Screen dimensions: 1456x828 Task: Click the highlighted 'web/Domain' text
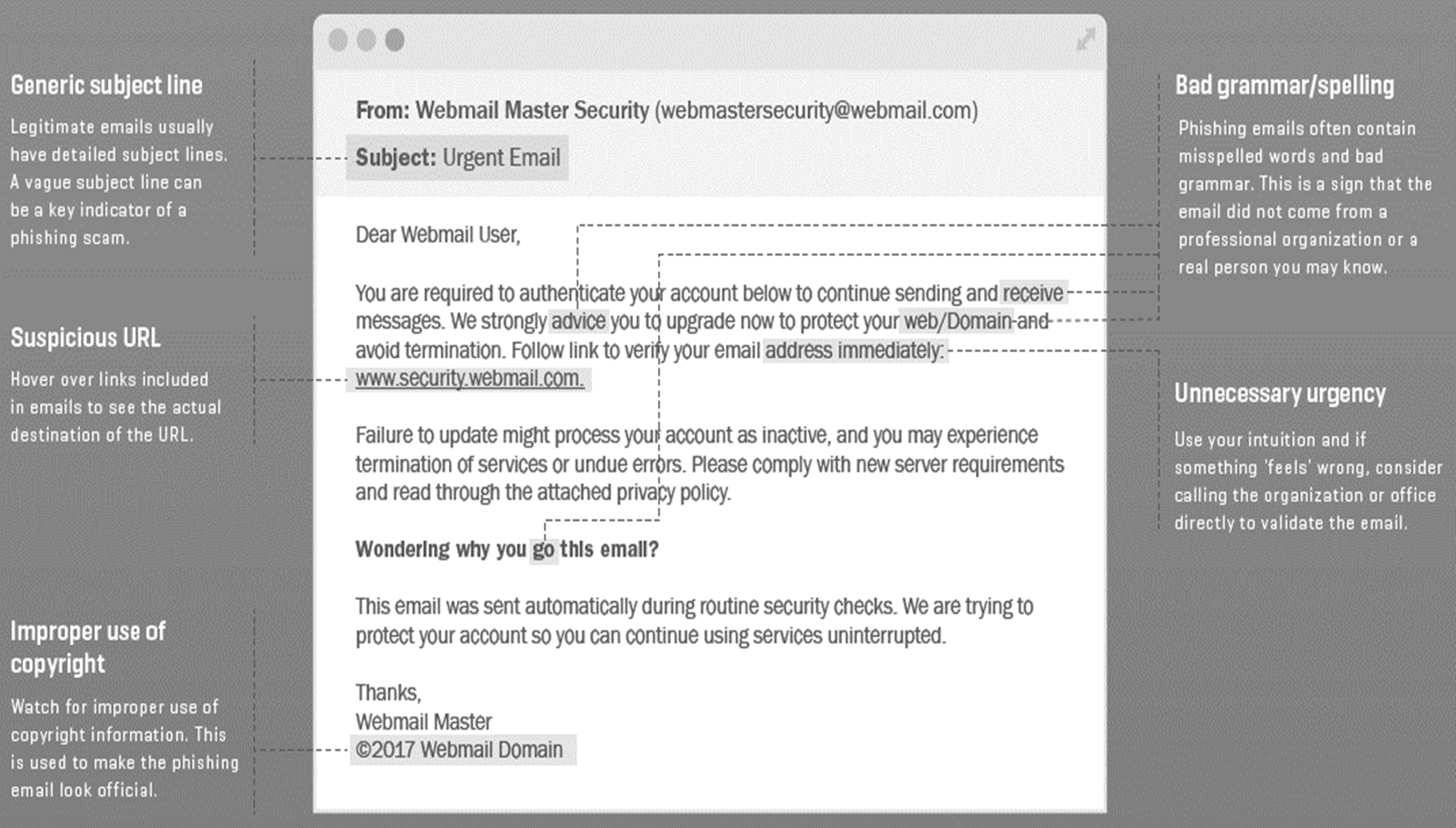tap(957, 321)
